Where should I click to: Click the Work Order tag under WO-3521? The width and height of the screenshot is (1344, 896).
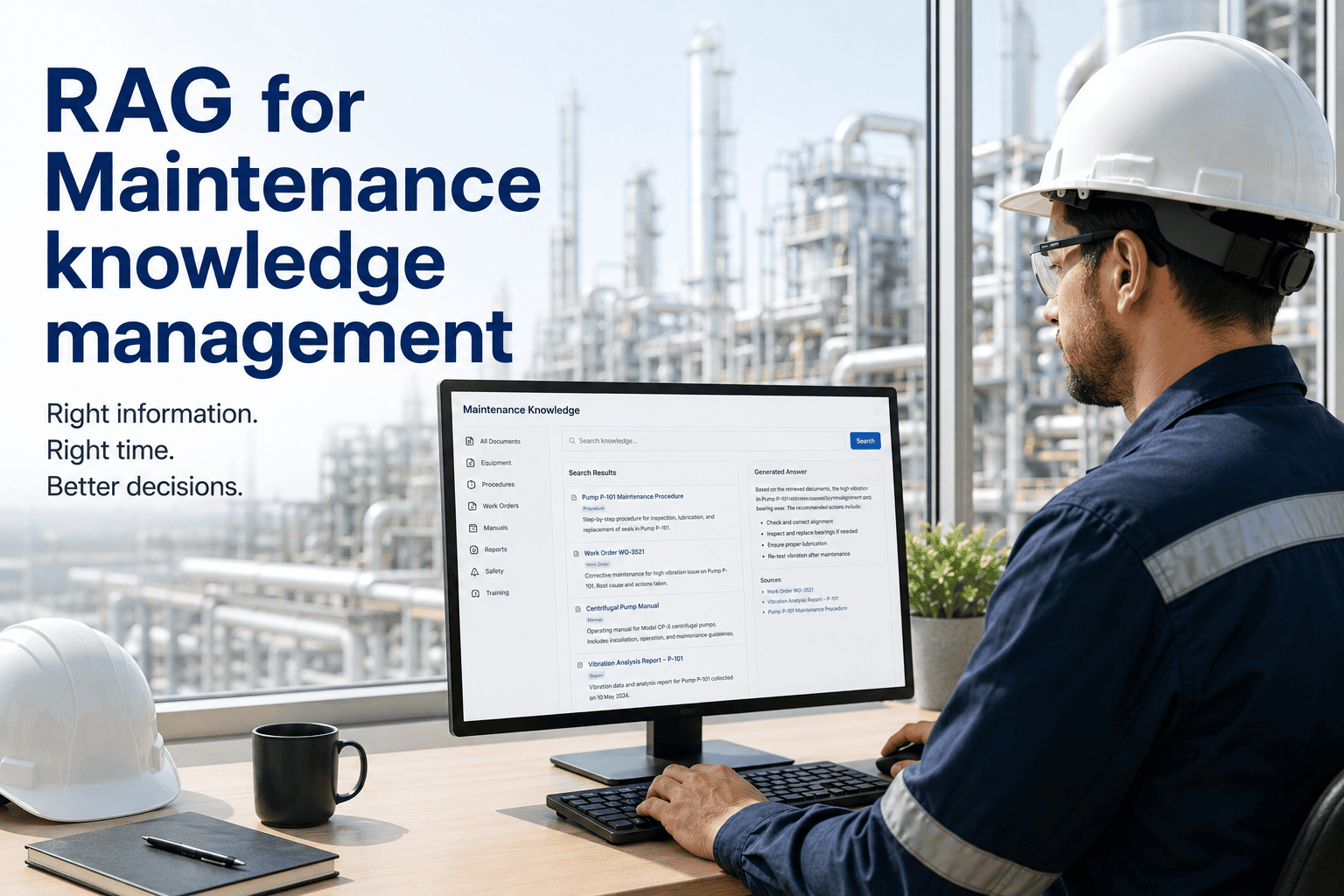click(598, 564)
